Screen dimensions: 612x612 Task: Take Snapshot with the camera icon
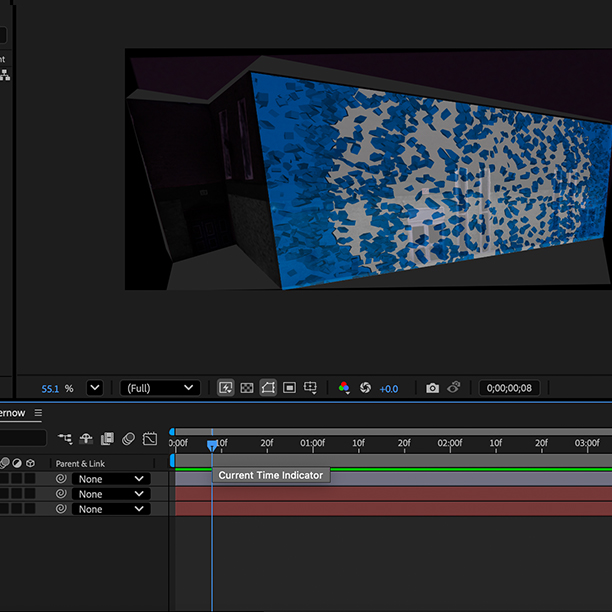click(x=432, y=388)
